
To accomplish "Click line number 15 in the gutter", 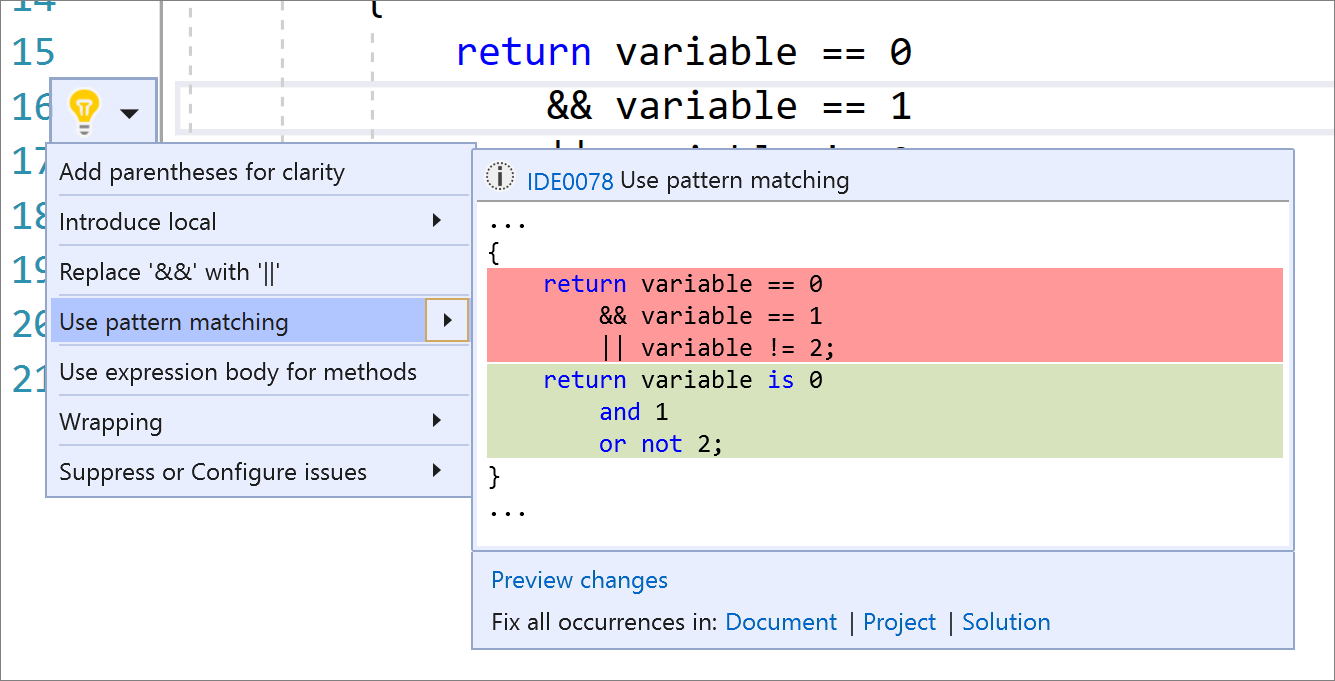I will [33, 52].
